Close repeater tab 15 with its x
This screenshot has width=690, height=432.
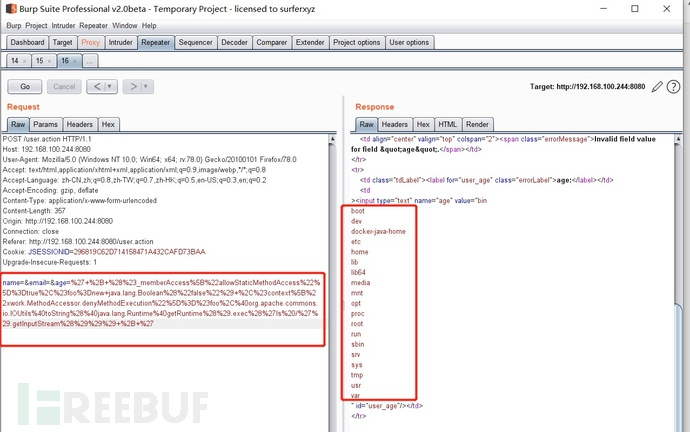coord(50,61)
